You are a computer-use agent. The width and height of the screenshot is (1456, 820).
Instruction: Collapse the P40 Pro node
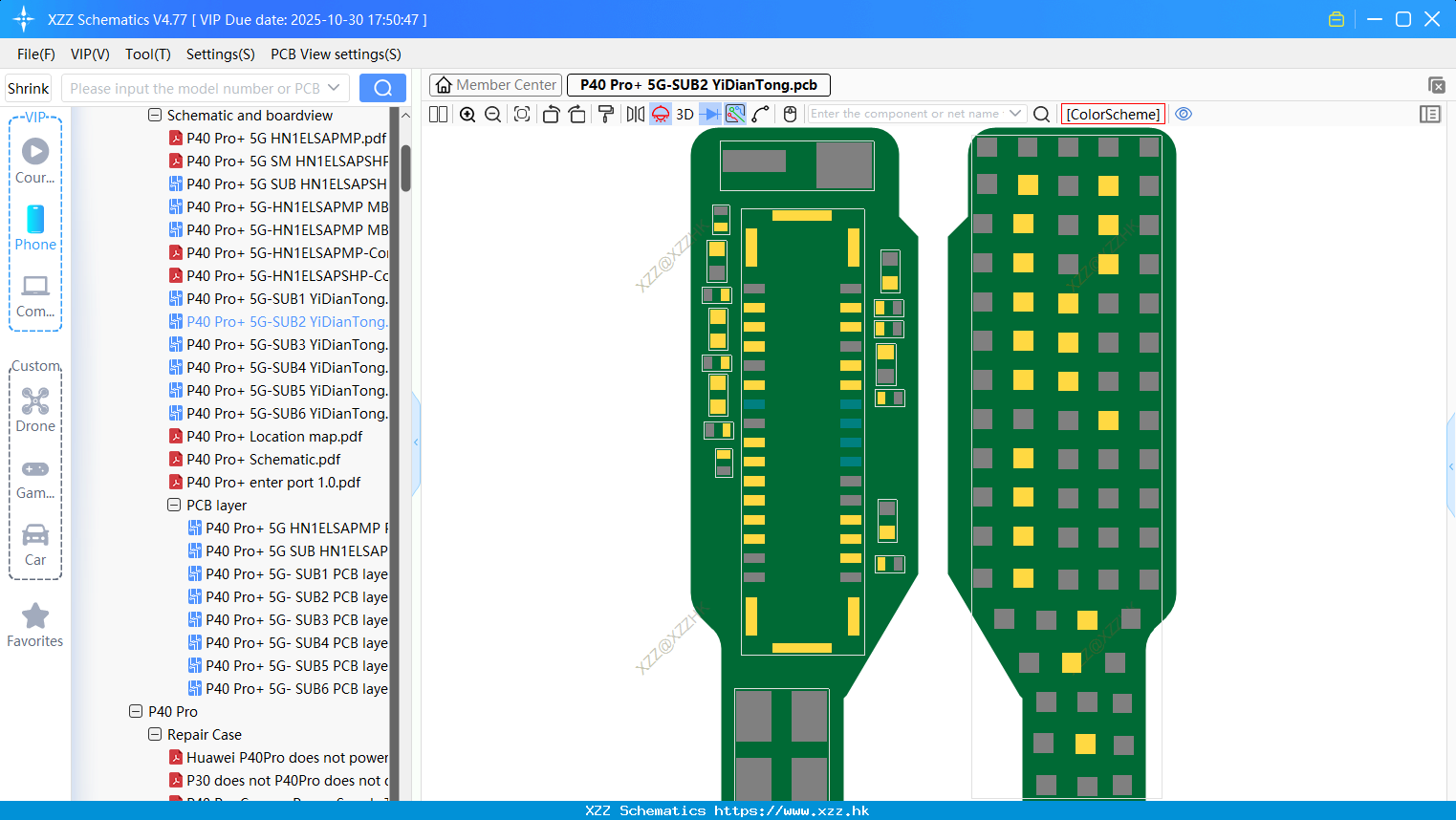(136, 712)
